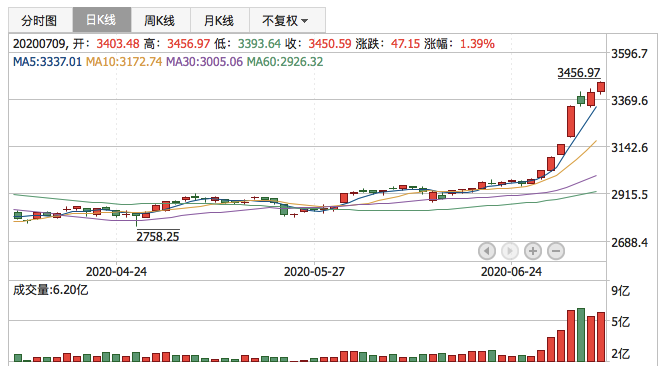The image size is (663, 375).
Task: Click the 2688.4 price axis value
Action: click(629, 242)
